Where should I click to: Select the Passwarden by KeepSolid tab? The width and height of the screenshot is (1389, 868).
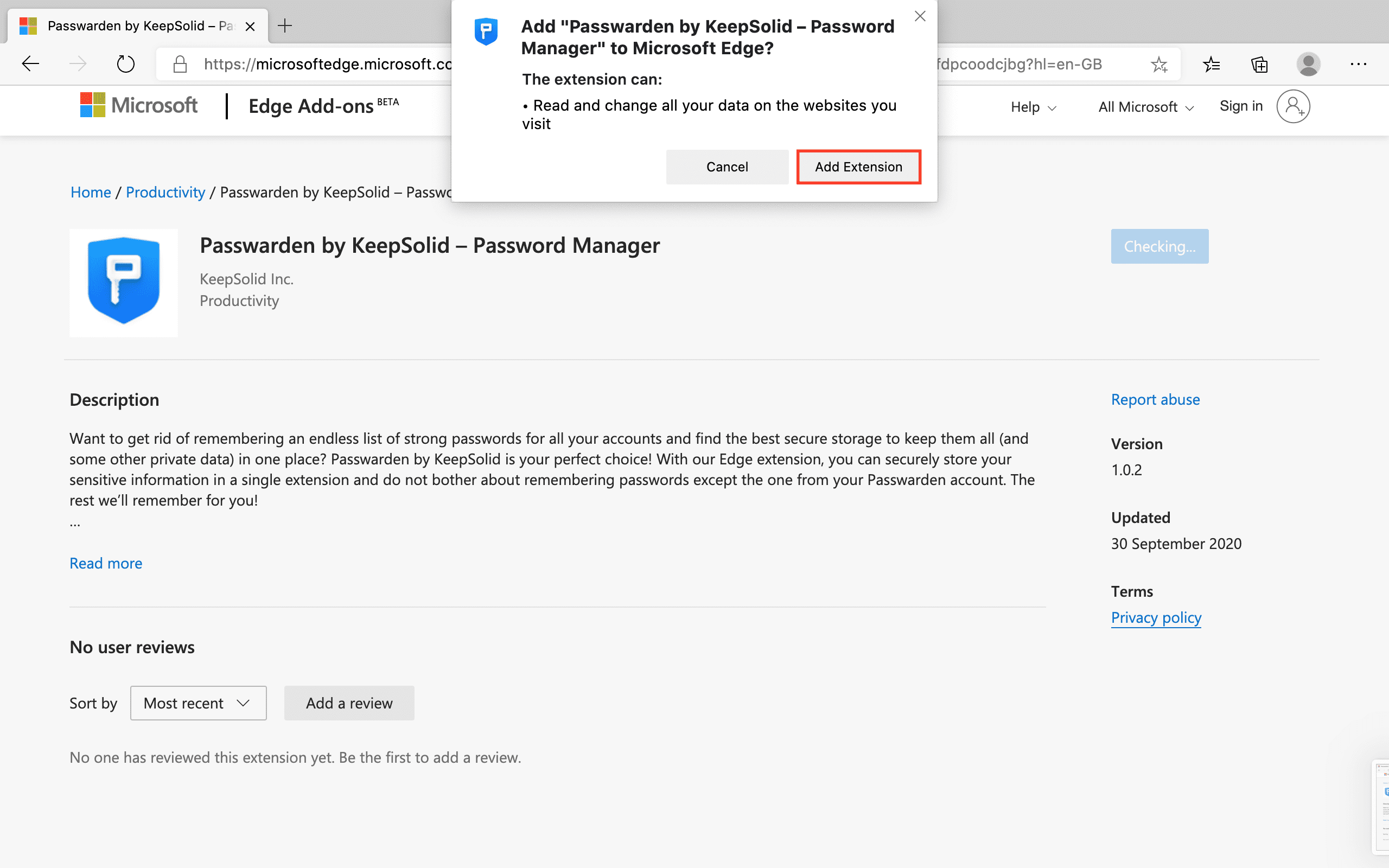click(138, 26)
